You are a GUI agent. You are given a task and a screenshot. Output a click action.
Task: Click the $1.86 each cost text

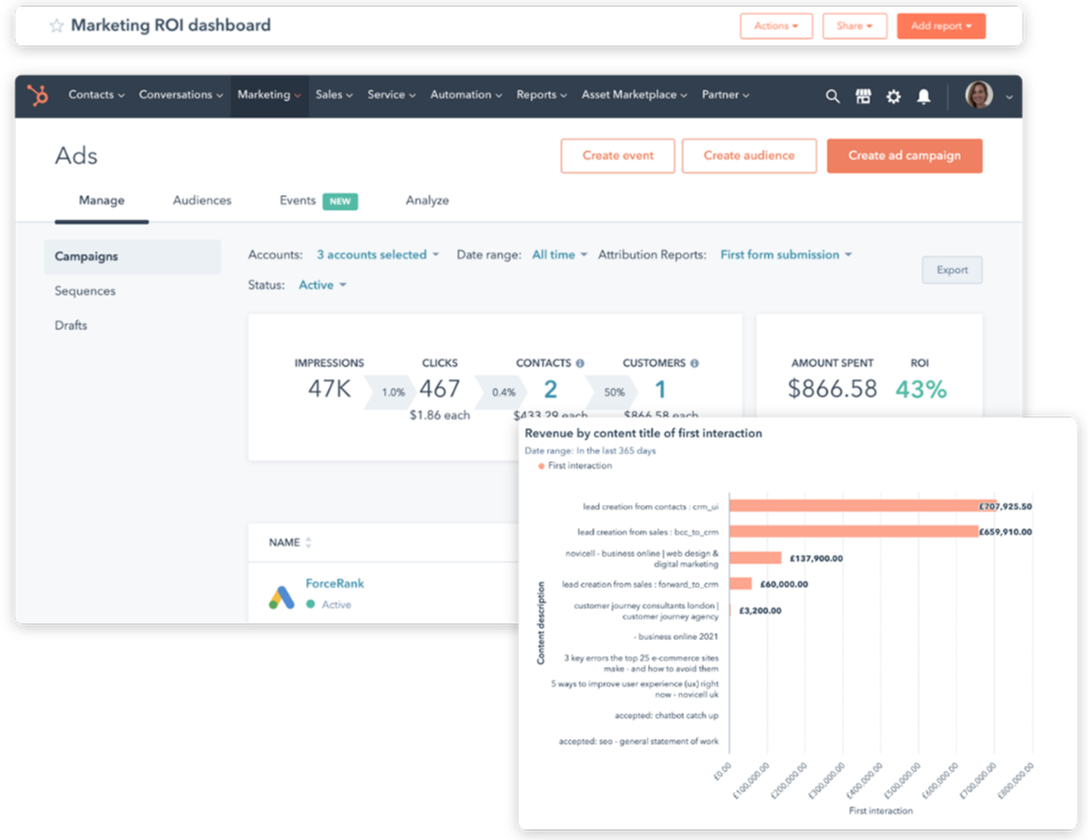440,415
